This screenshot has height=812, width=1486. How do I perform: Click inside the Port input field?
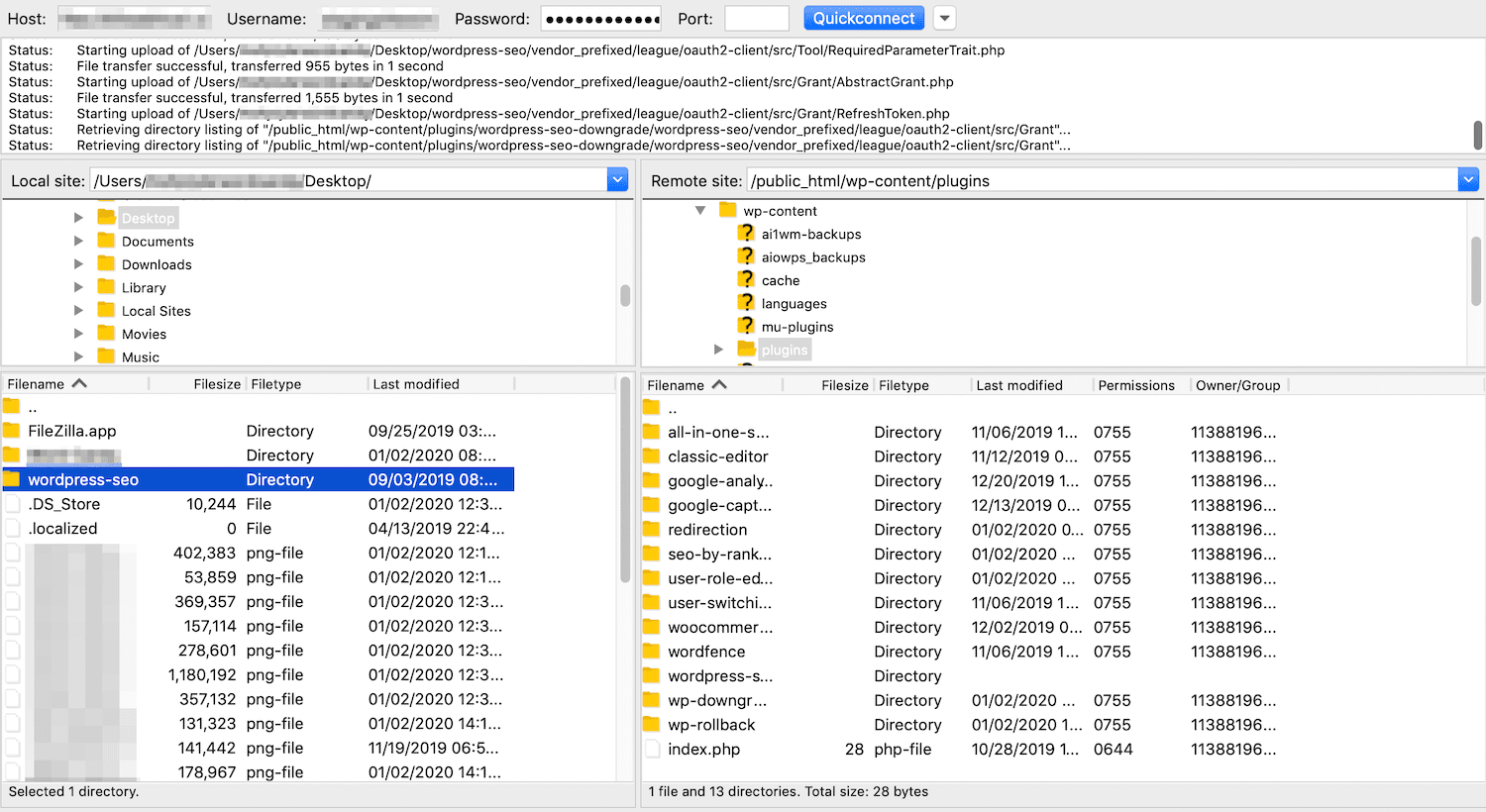756,17
